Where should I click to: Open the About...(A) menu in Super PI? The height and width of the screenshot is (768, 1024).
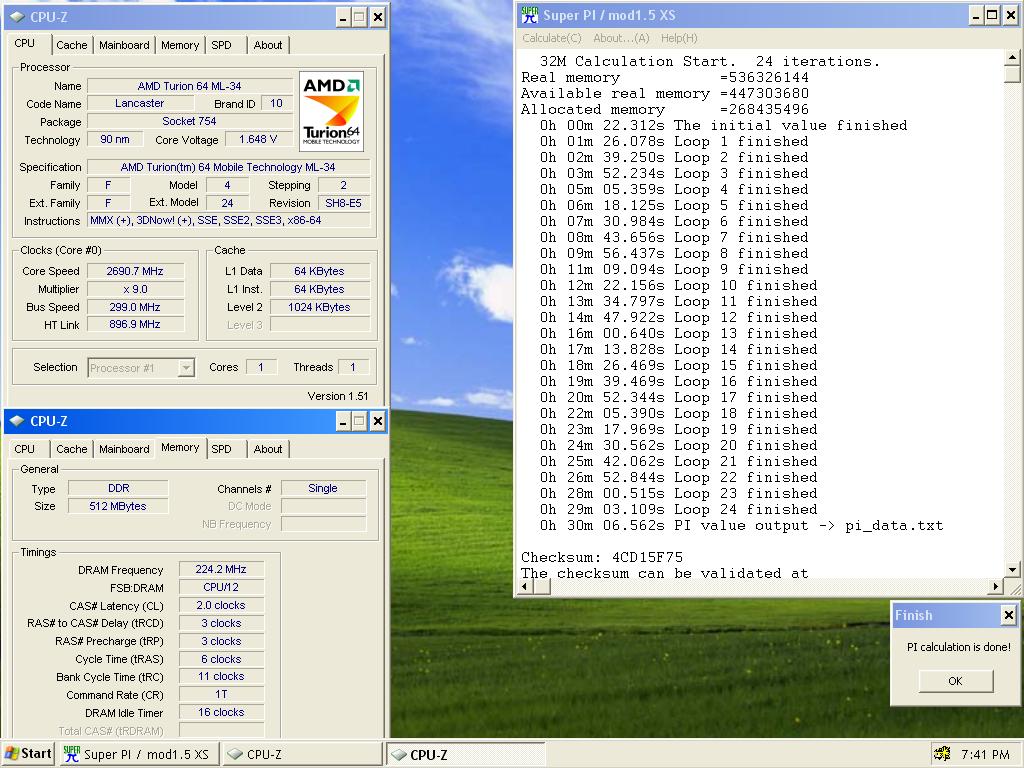point(621,38)
